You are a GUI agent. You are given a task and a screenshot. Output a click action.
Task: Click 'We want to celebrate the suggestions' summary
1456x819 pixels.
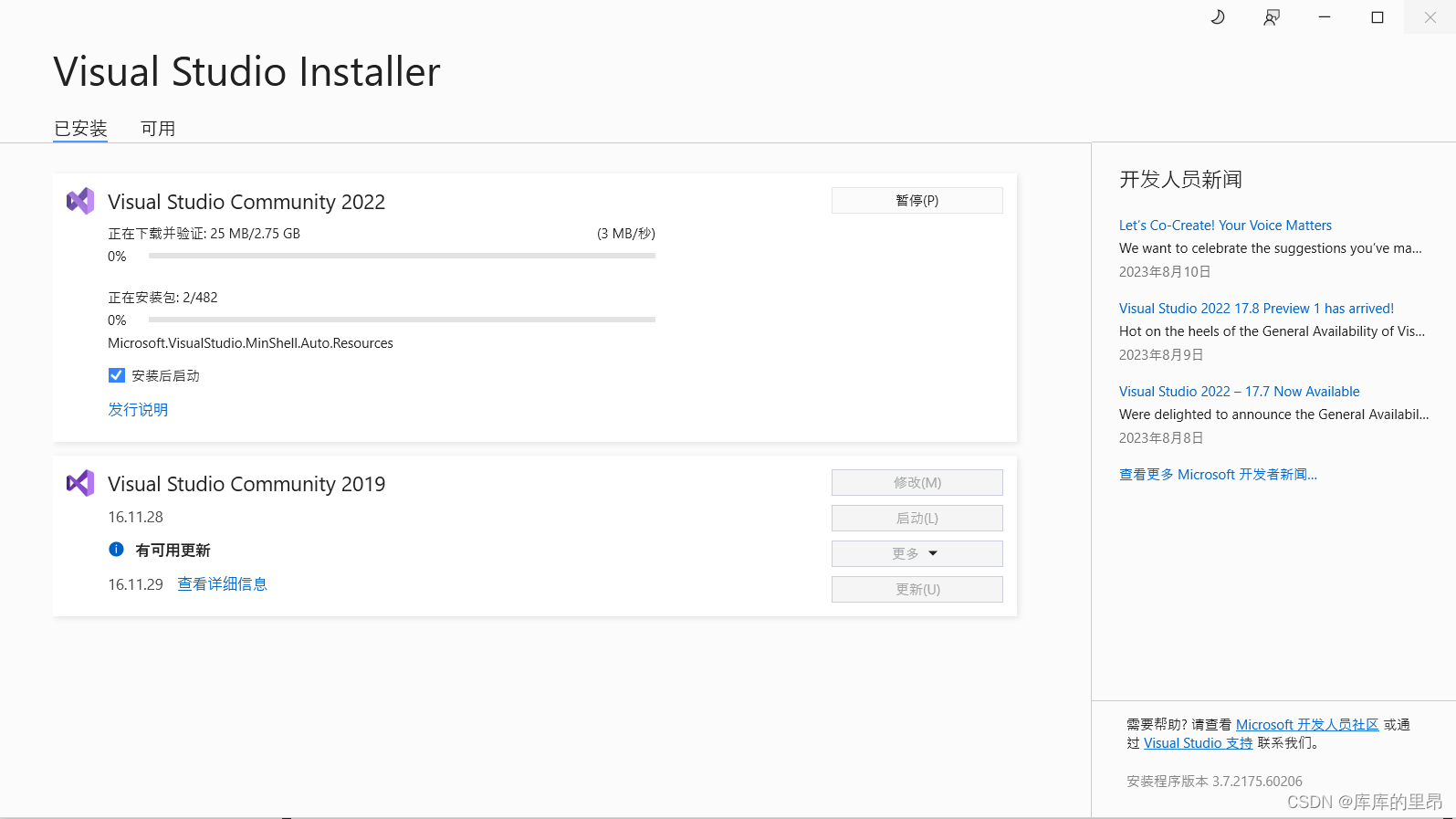coord(1270,248)
